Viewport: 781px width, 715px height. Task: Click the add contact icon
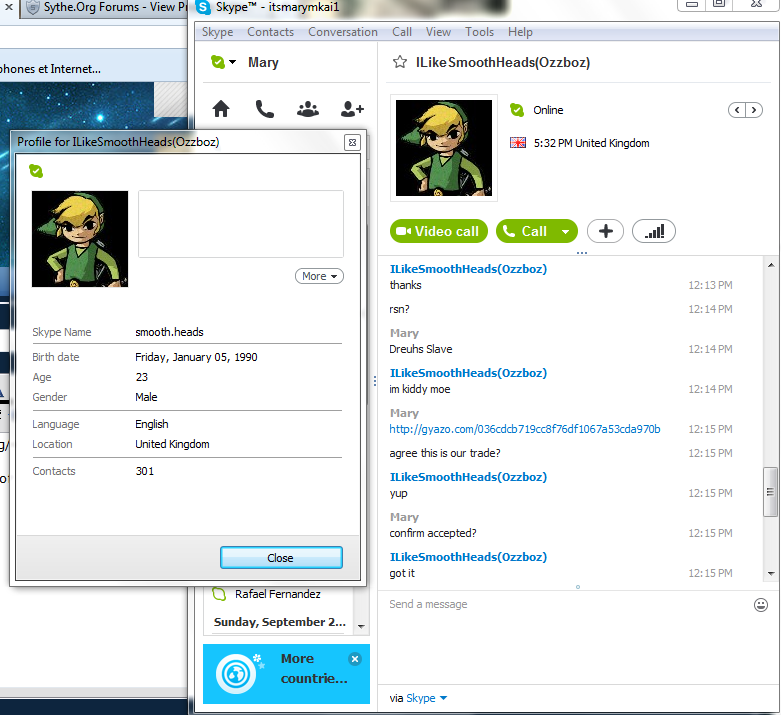(x=352, y=109)
